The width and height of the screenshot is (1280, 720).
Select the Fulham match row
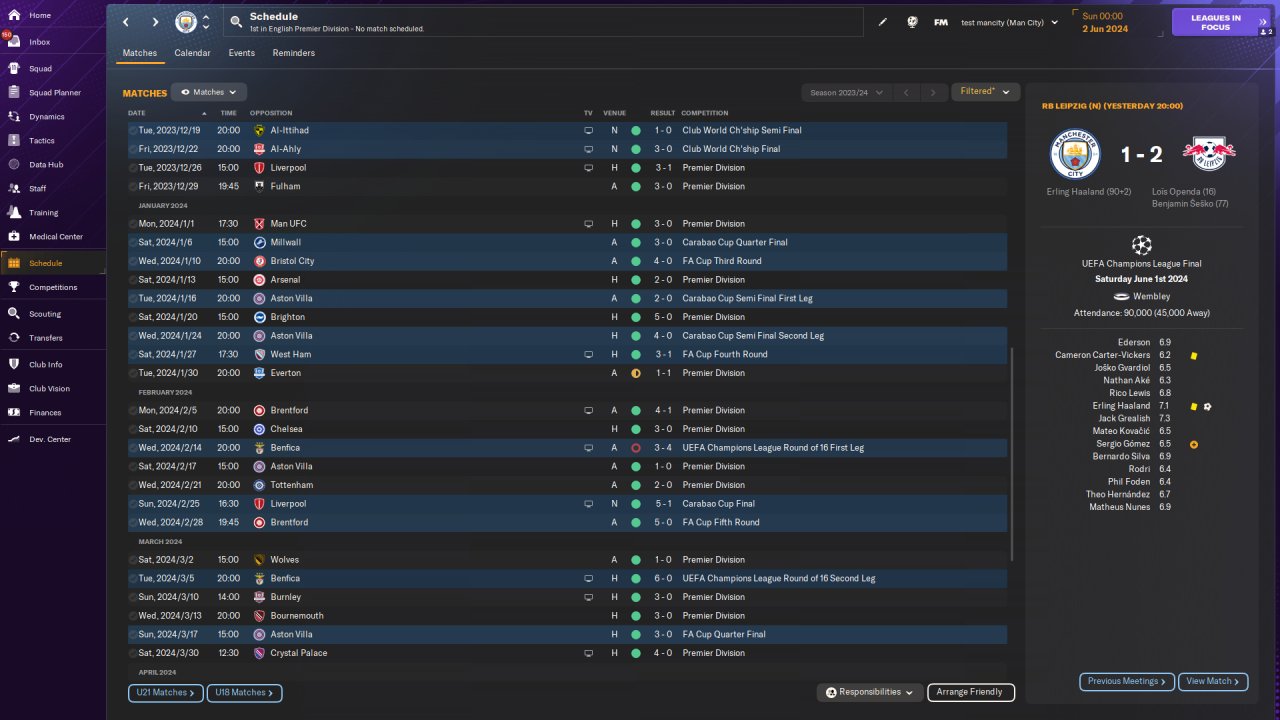567,186
